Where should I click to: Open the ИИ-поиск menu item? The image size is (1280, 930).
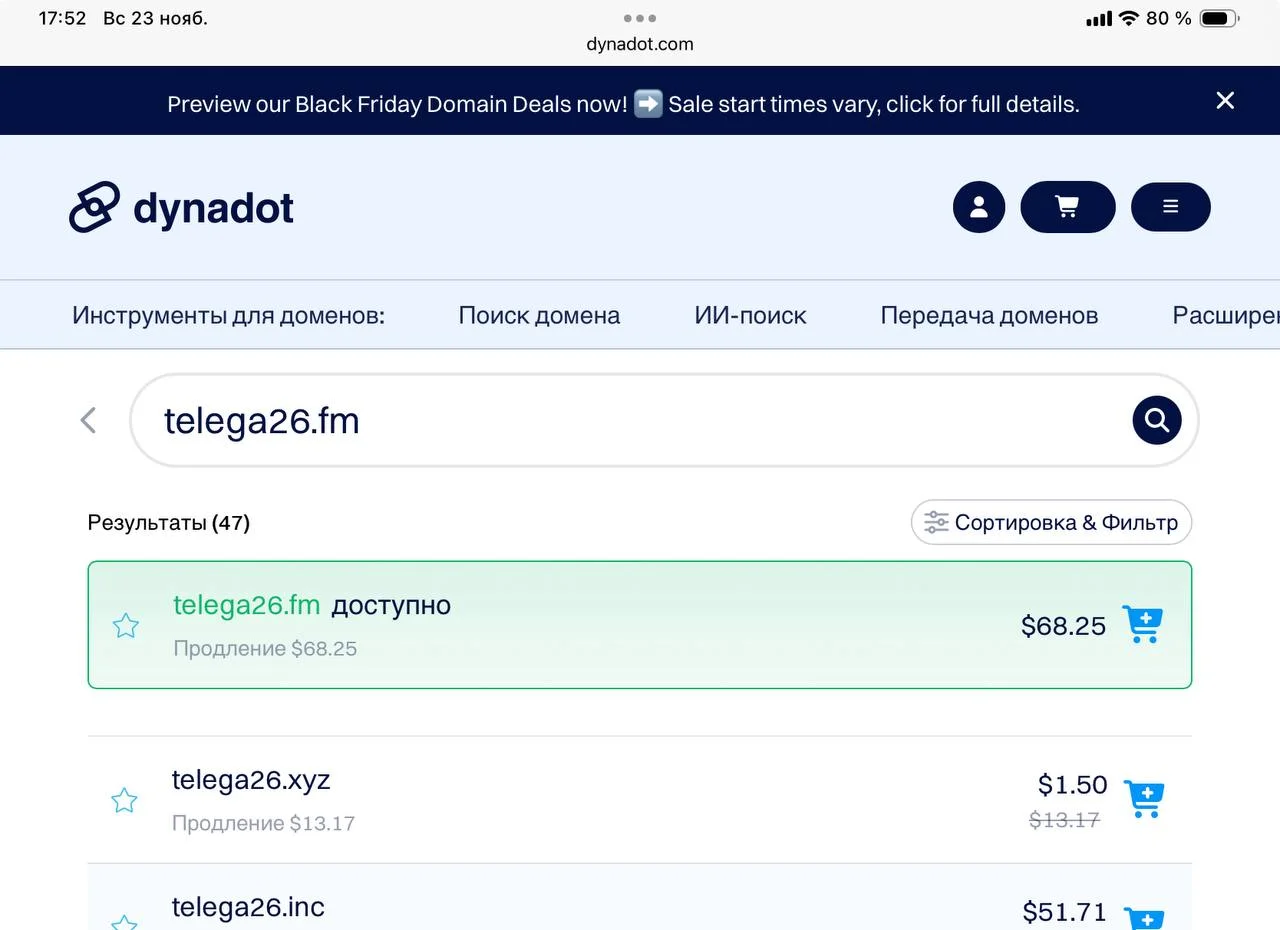tap(750, 316)
